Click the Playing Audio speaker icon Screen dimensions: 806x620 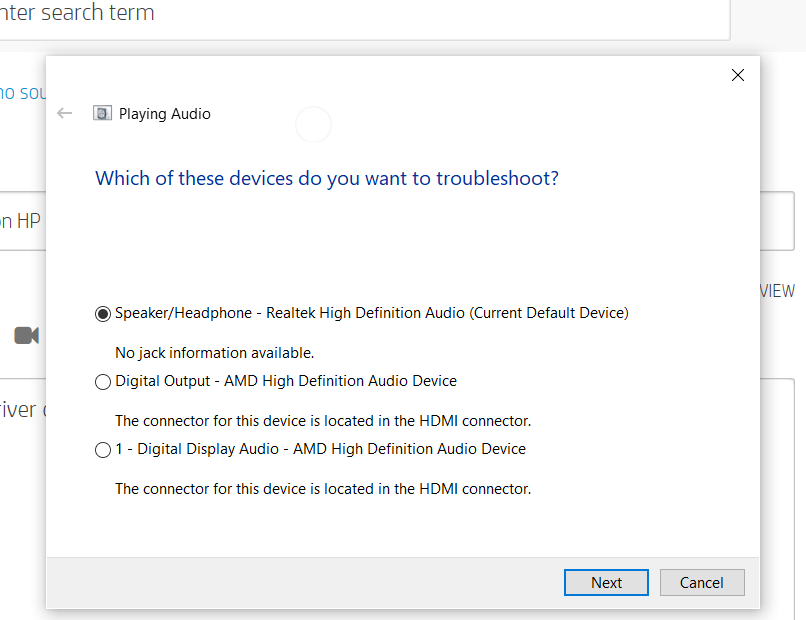[x=102, y=113]
